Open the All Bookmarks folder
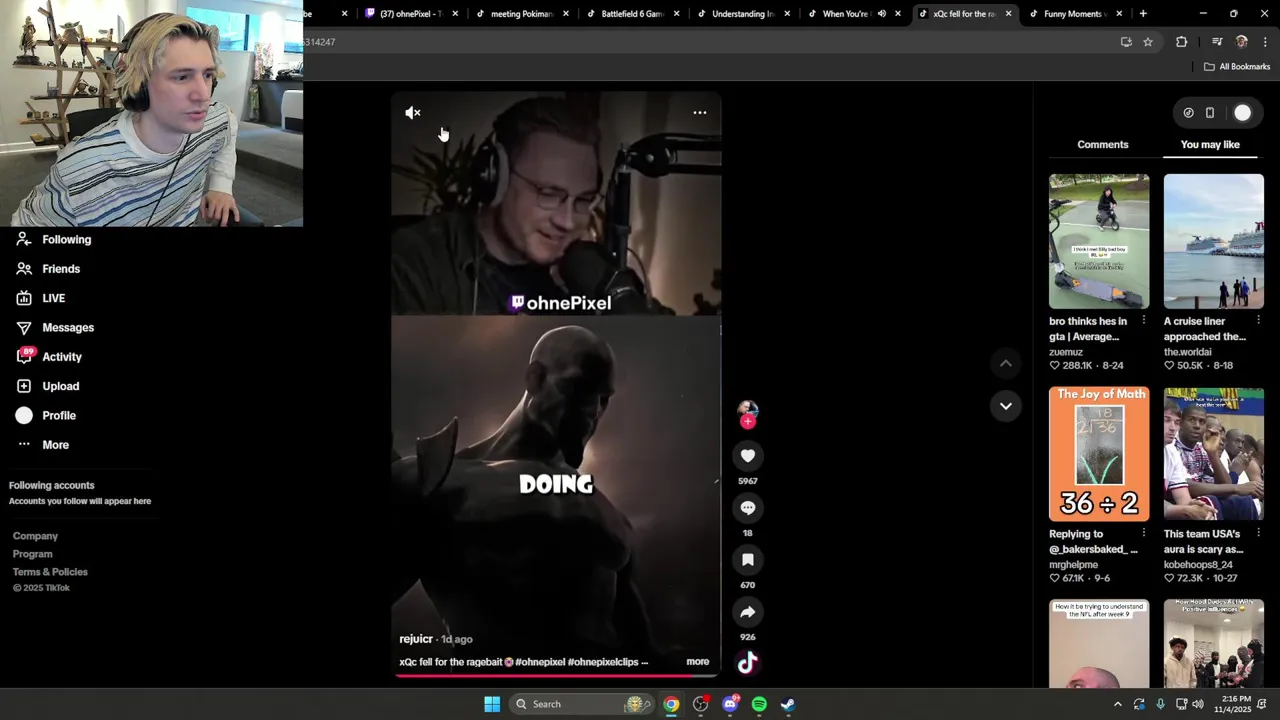Viewport: 1280px width, 720px height. (x=1237, y=67)
